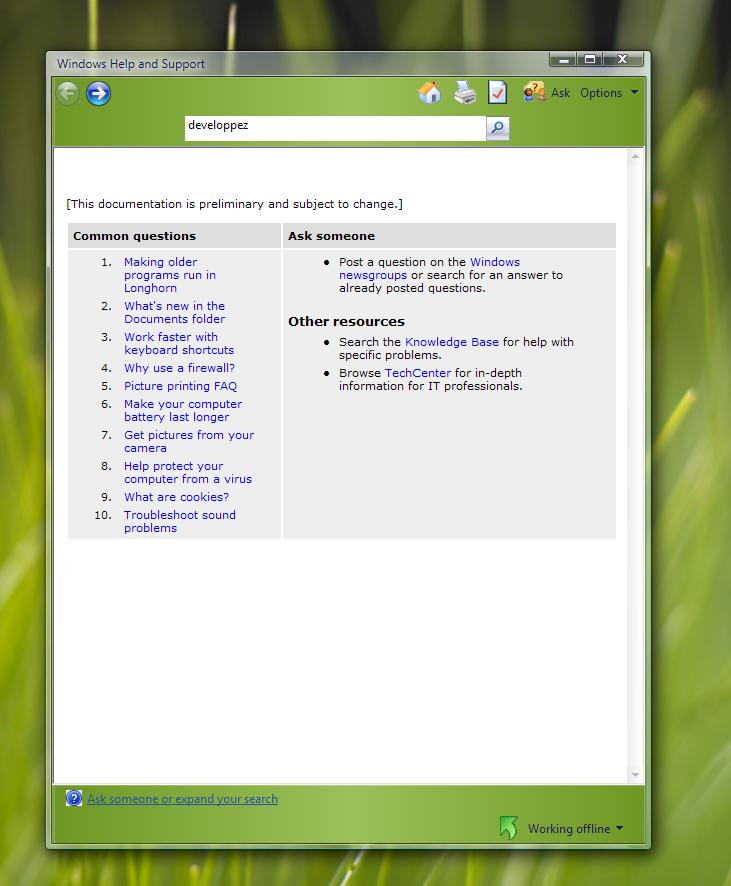Click the scrollbar down arrow
The height and width of the screenshot is (886, 731).
pyautogui.click(x=635, y=775)
